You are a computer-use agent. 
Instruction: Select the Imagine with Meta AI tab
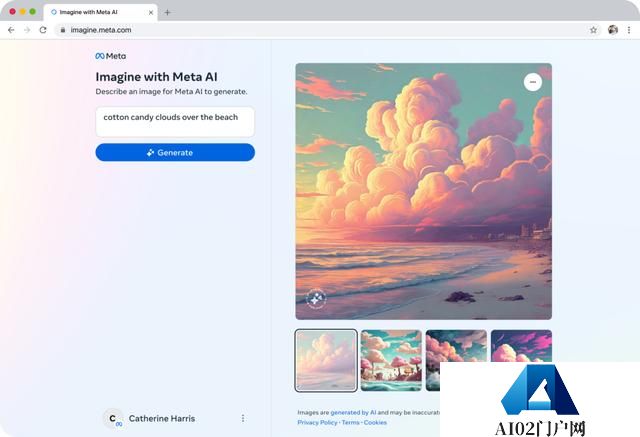(100, 12)
